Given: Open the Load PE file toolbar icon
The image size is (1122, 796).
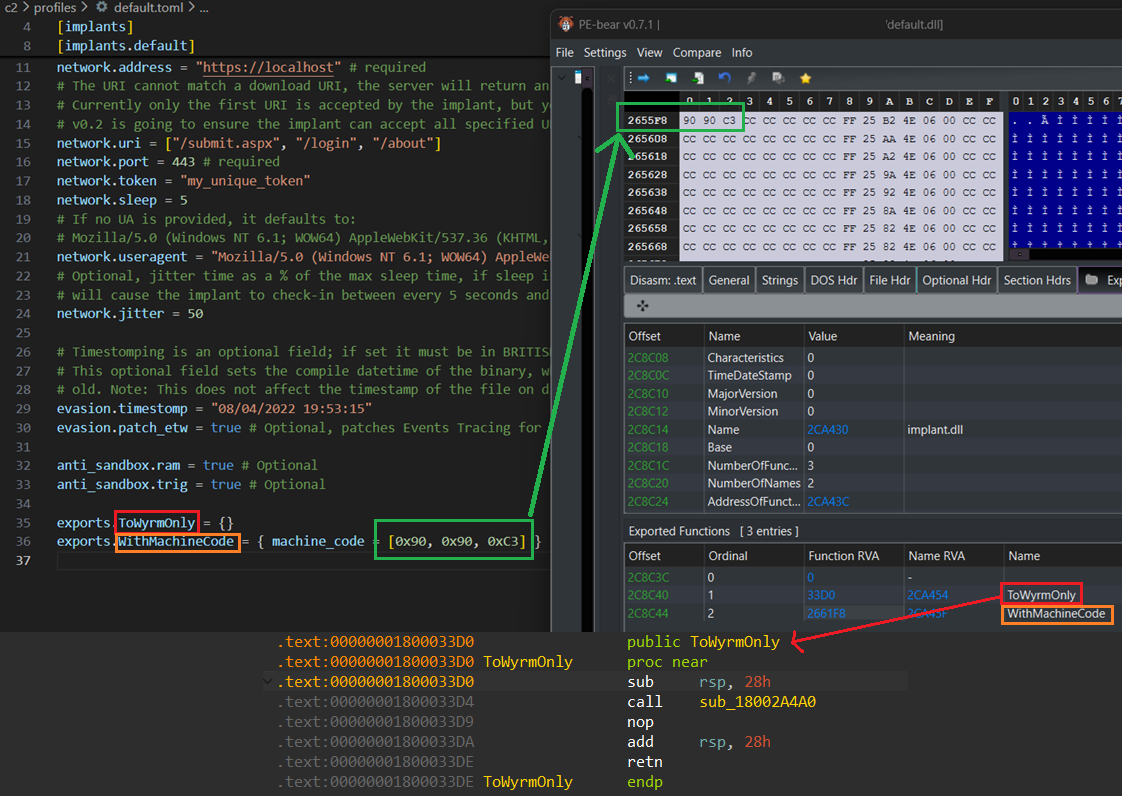Looking at the screenshot, I should coord(671,77).
